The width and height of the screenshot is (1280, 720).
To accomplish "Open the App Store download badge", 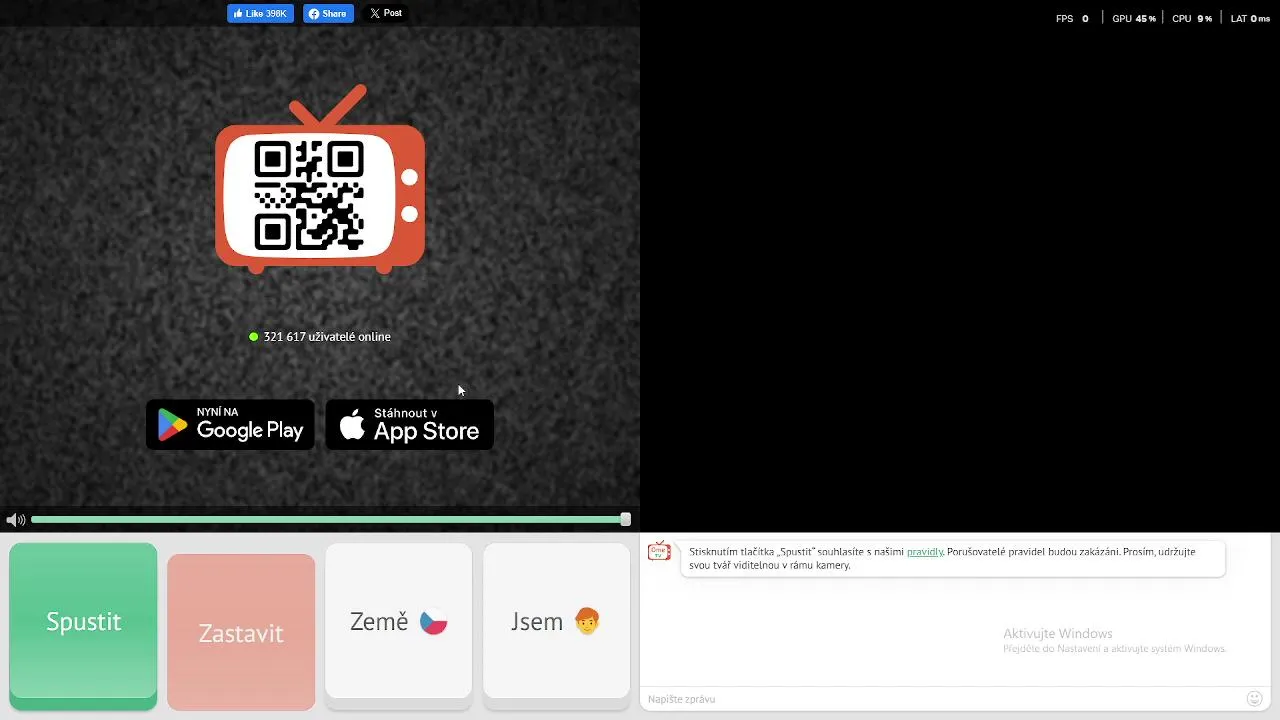I will point(410,425).
